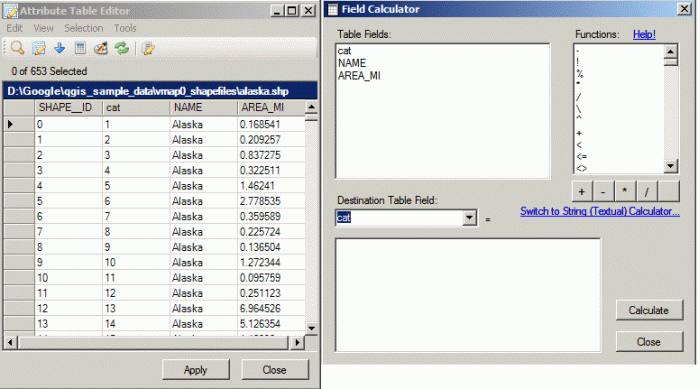Click the alaska.shp file path header

[x=160, y=91]
